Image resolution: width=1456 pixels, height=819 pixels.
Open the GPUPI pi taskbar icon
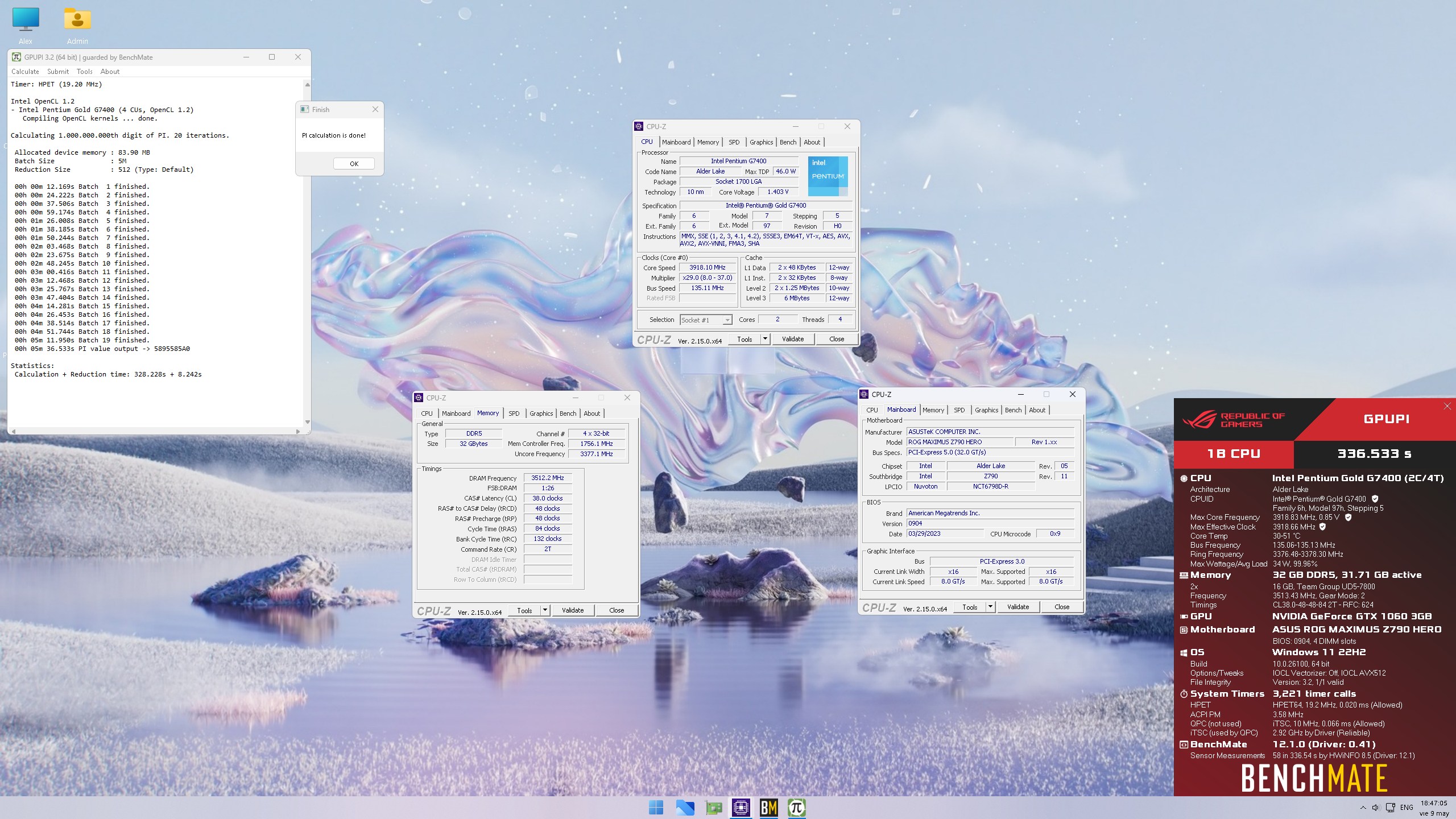(796, 807)
